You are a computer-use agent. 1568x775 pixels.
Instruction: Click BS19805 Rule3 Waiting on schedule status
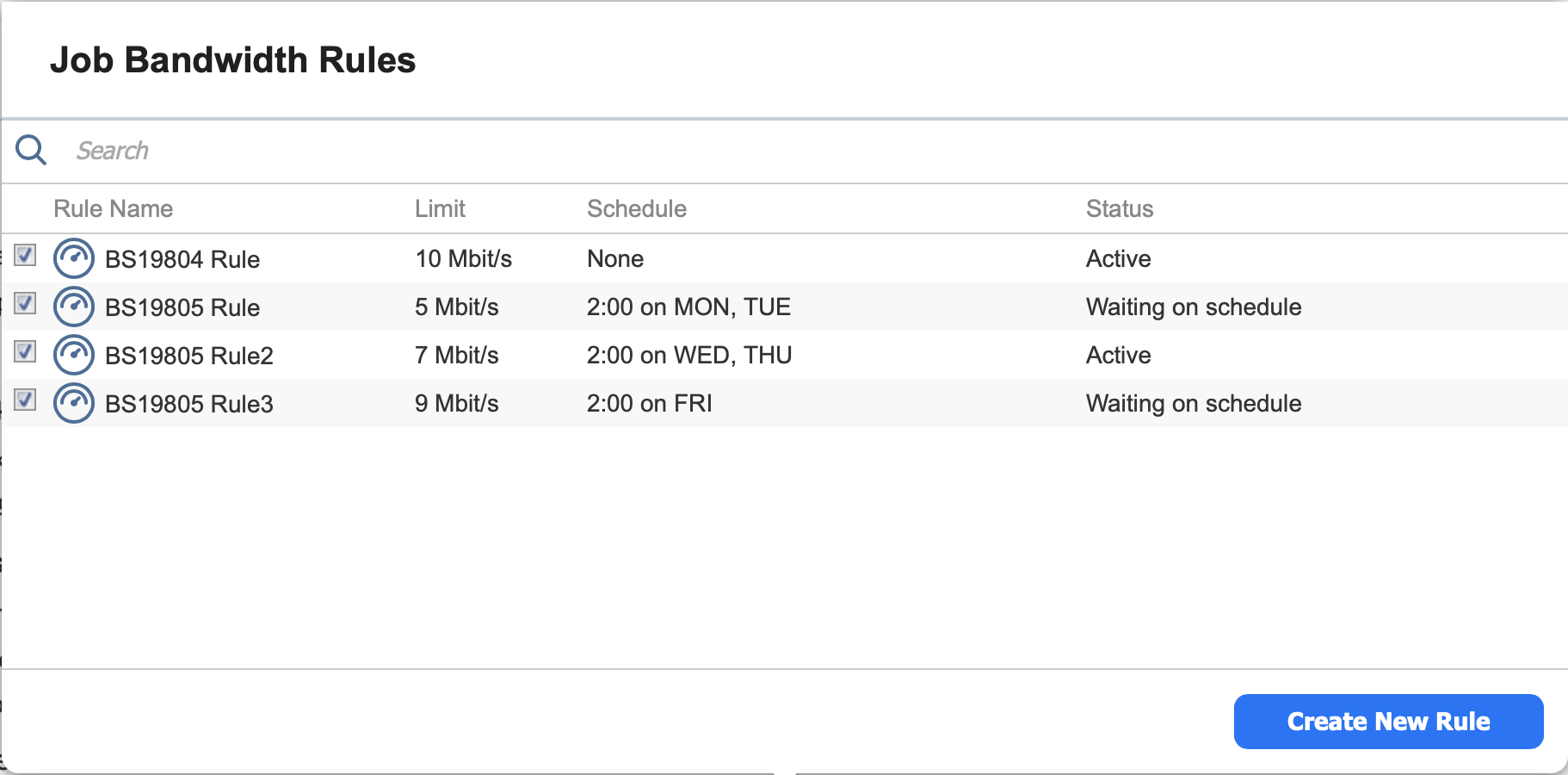(1193, 404)
